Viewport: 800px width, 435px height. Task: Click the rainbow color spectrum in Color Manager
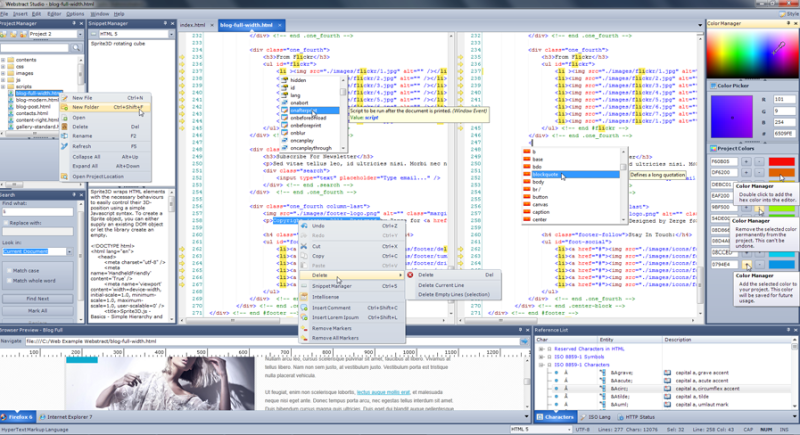pyautogui.click(x=753, y=53)
